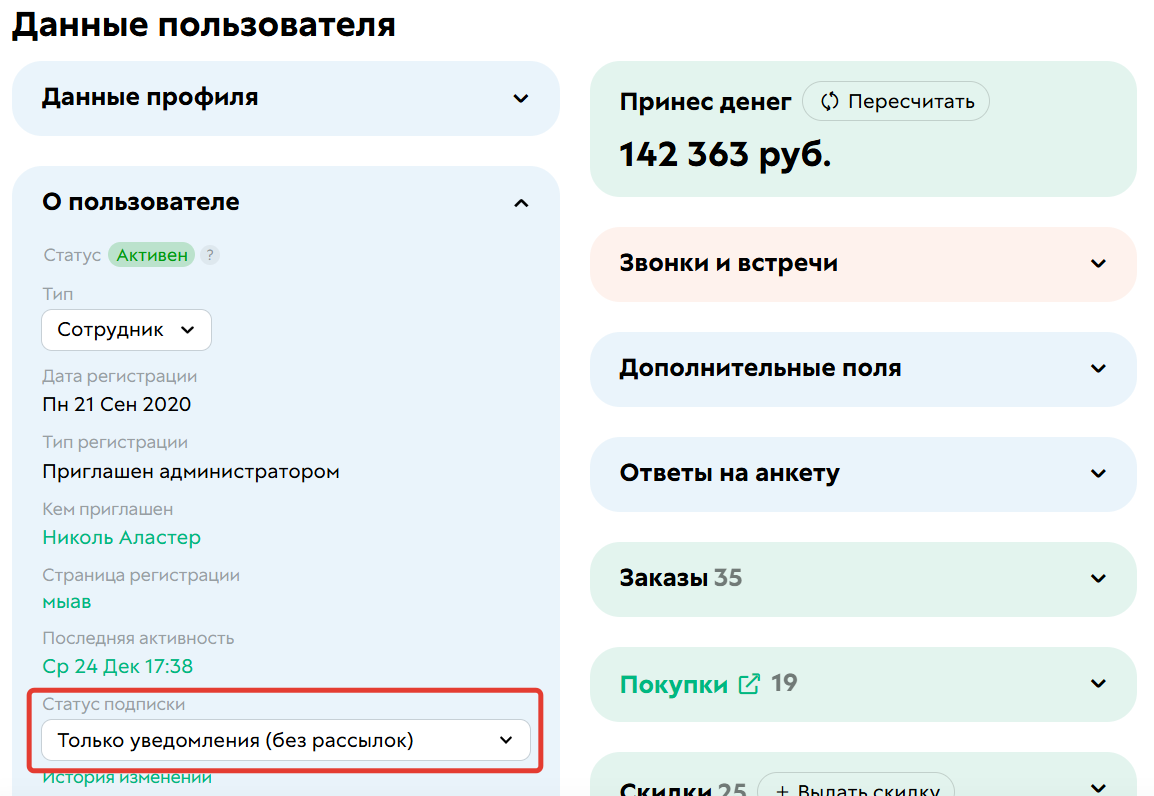
Task: Click the collapse arrow on О пользователе
Action: 520,202
